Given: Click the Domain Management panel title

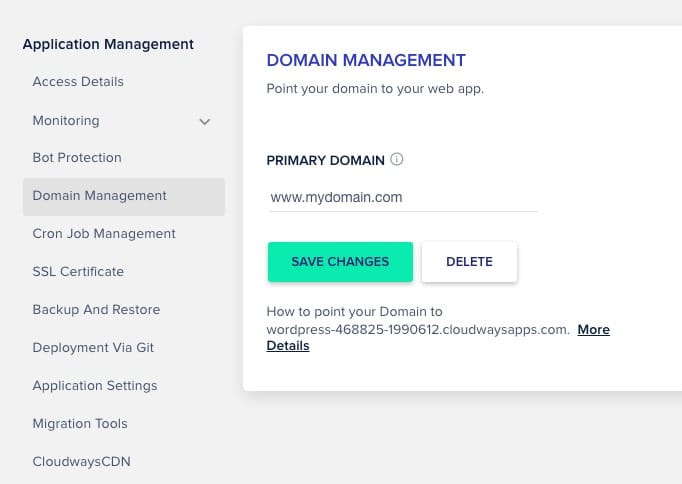Looking at the screenshot, I should tap(366, 60).
